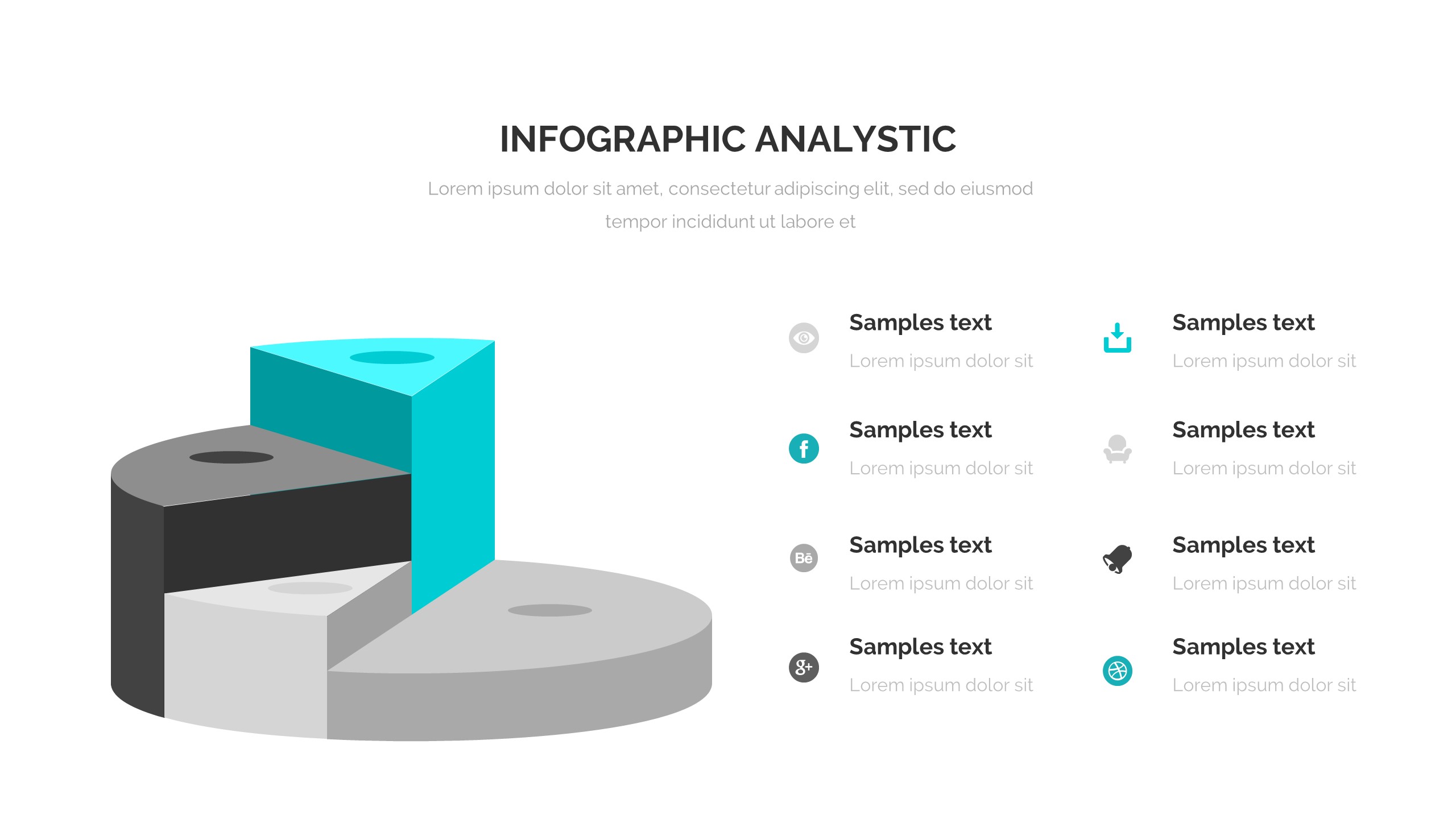The width and height of the screenshot is (1456, 819).
Task: Select the Facebook icon
Action: (804, 449)
